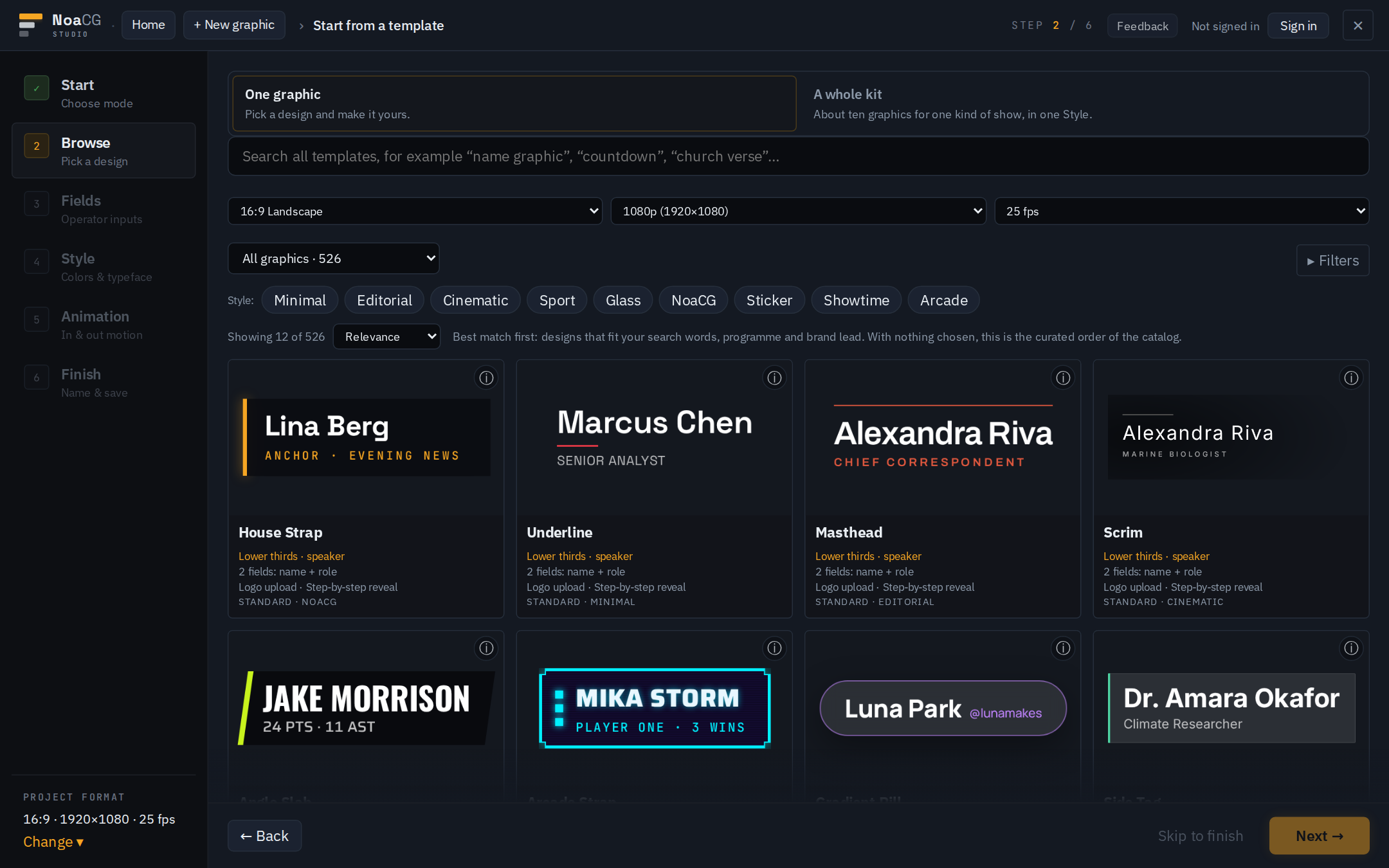
Task: Select the One graphic mode
Action: click(514, 104)
